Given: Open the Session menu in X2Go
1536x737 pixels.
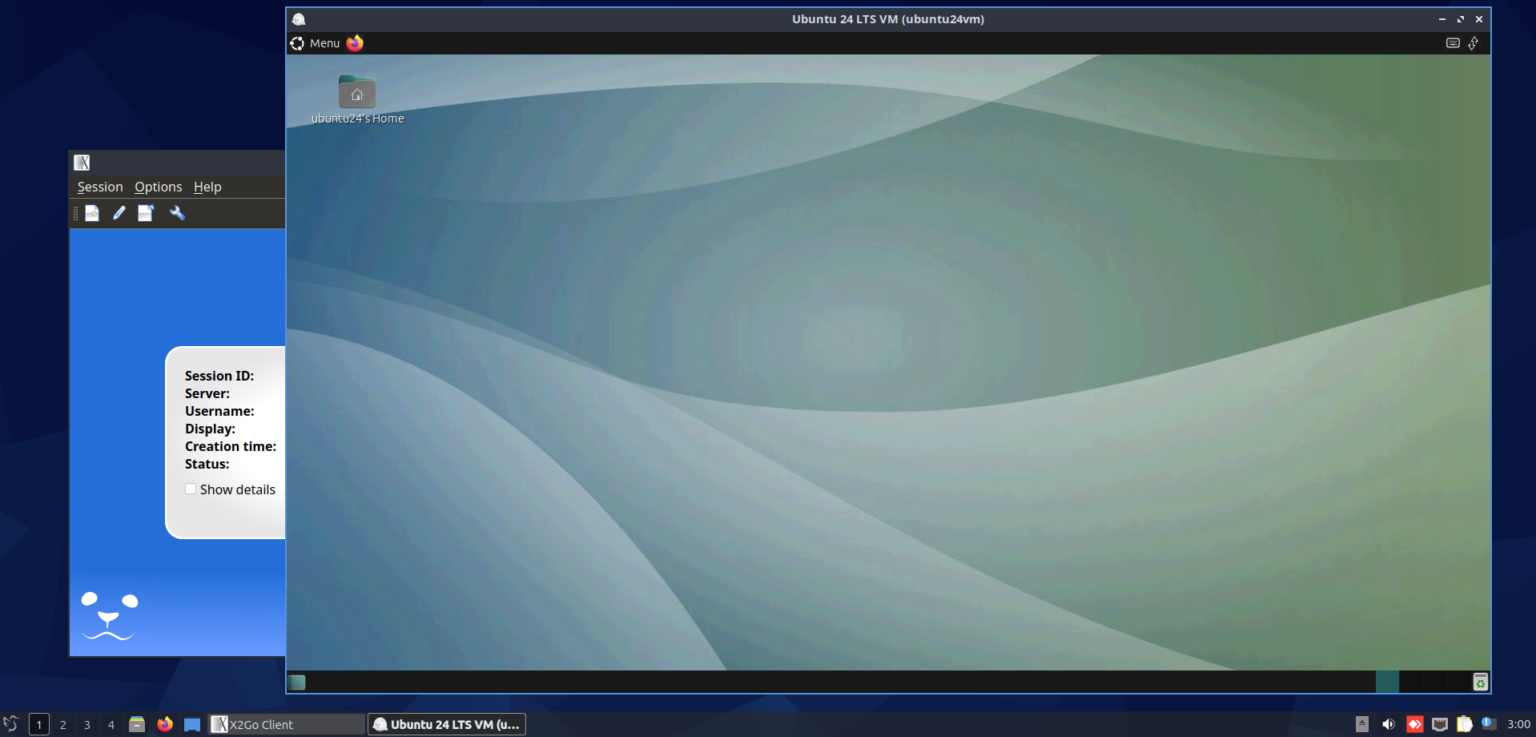Looking at the screenshot, I should (x=100, y=187).
